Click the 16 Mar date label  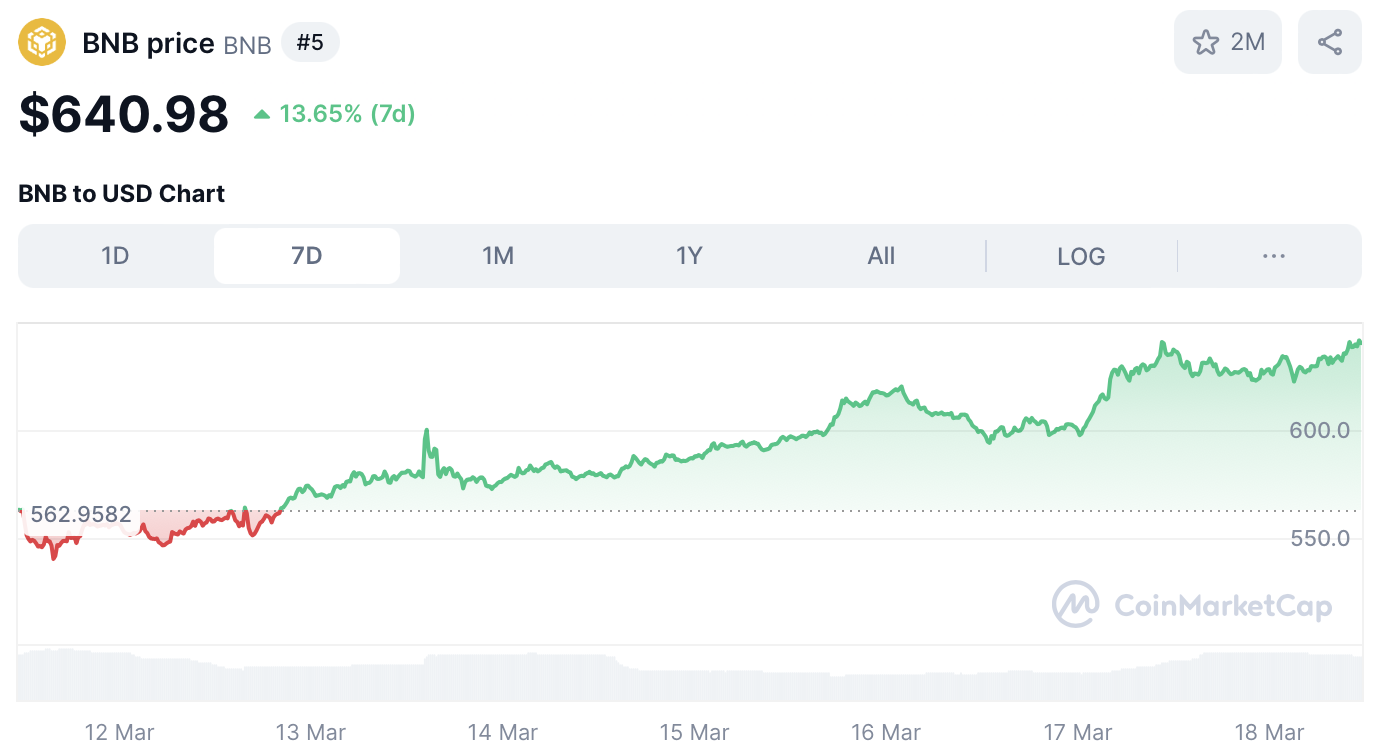886,732
